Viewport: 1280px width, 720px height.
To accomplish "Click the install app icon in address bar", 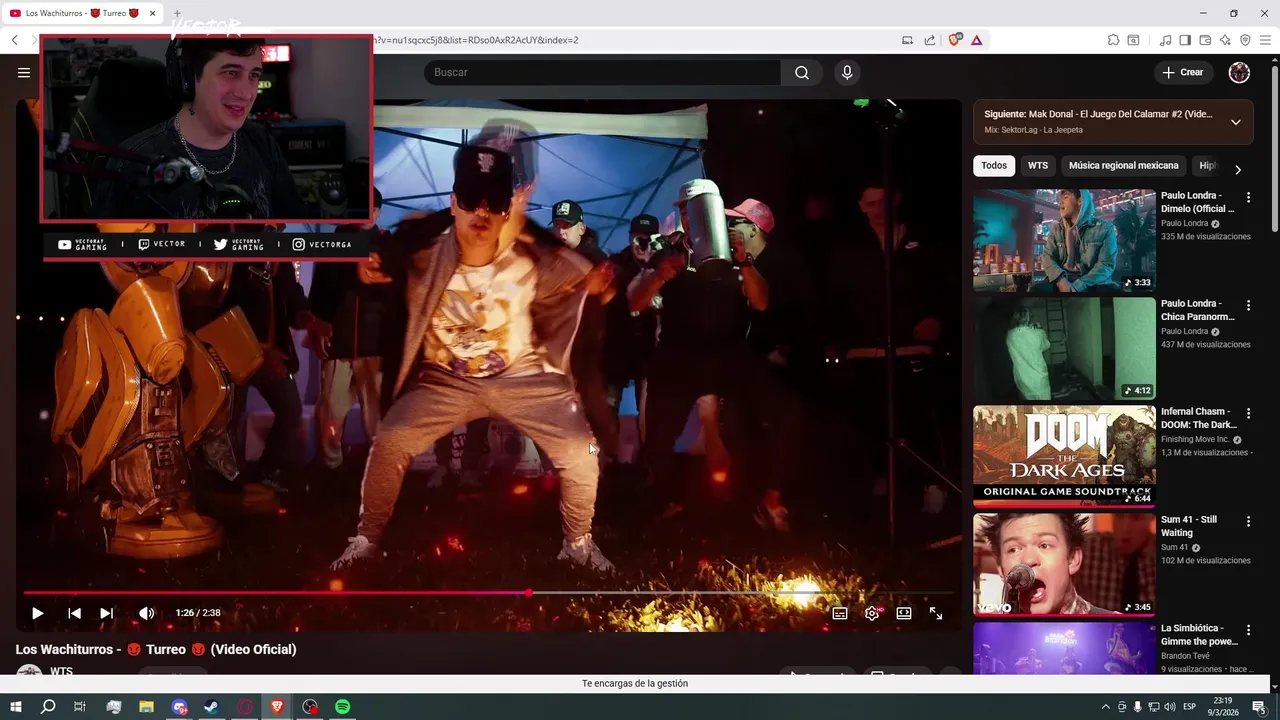I will point(907,40).
